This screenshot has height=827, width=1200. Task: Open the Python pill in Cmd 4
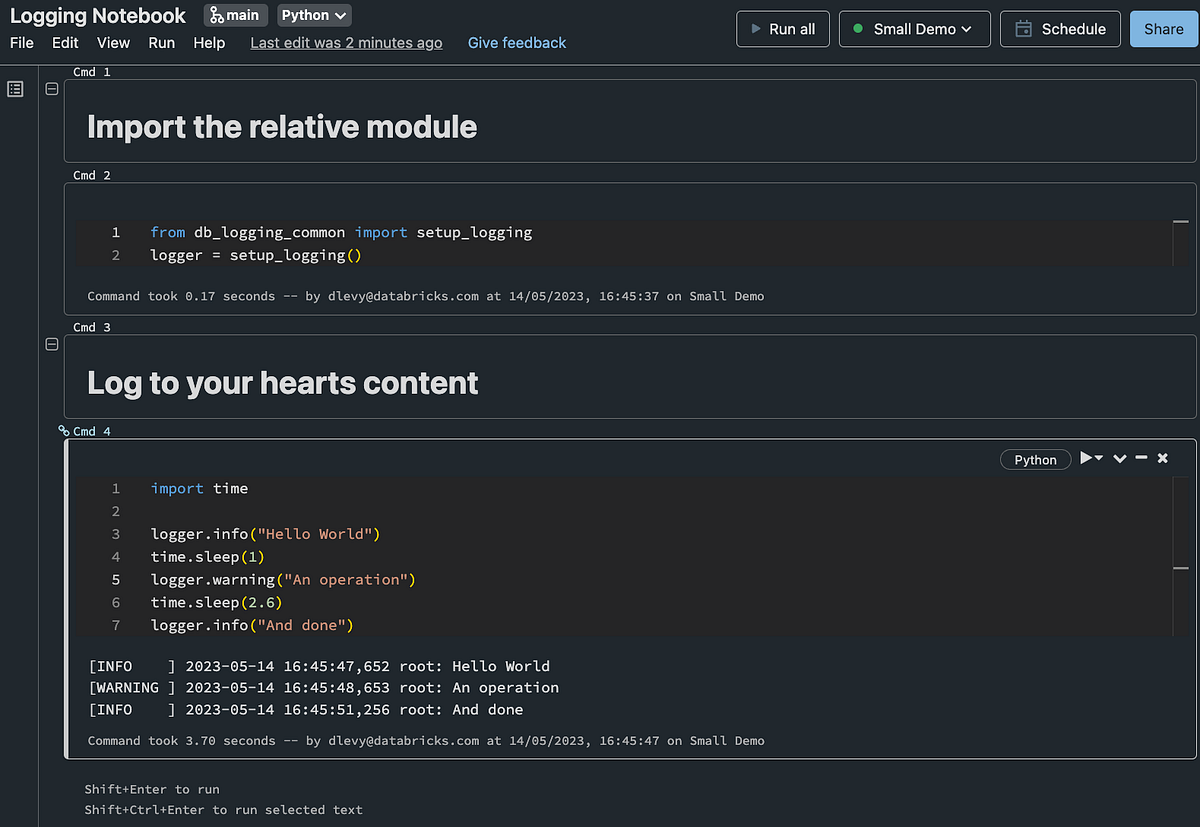pyautogui.click(x=1035, y=459)
